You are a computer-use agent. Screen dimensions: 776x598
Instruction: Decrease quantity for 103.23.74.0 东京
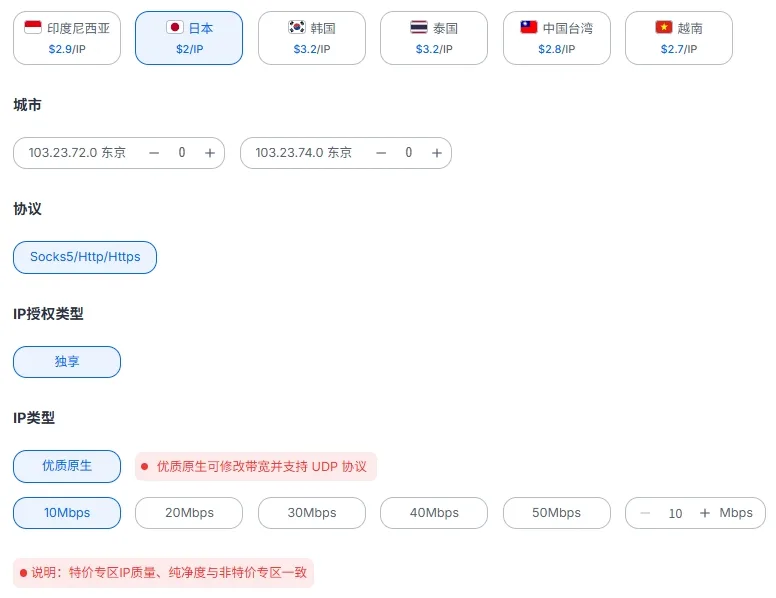coord(381,153)
